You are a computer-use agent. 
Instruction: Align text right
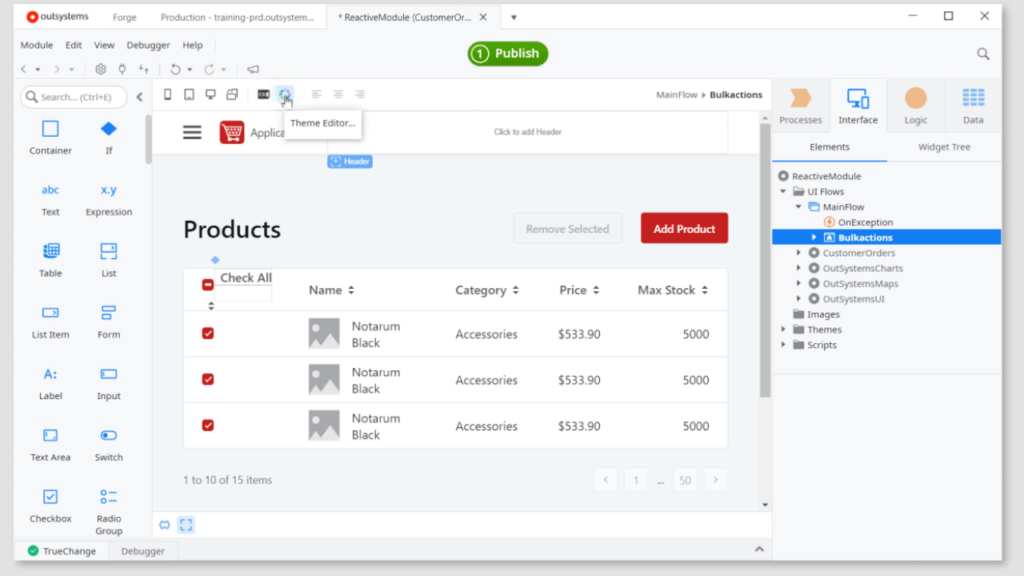tap(360, 95)
